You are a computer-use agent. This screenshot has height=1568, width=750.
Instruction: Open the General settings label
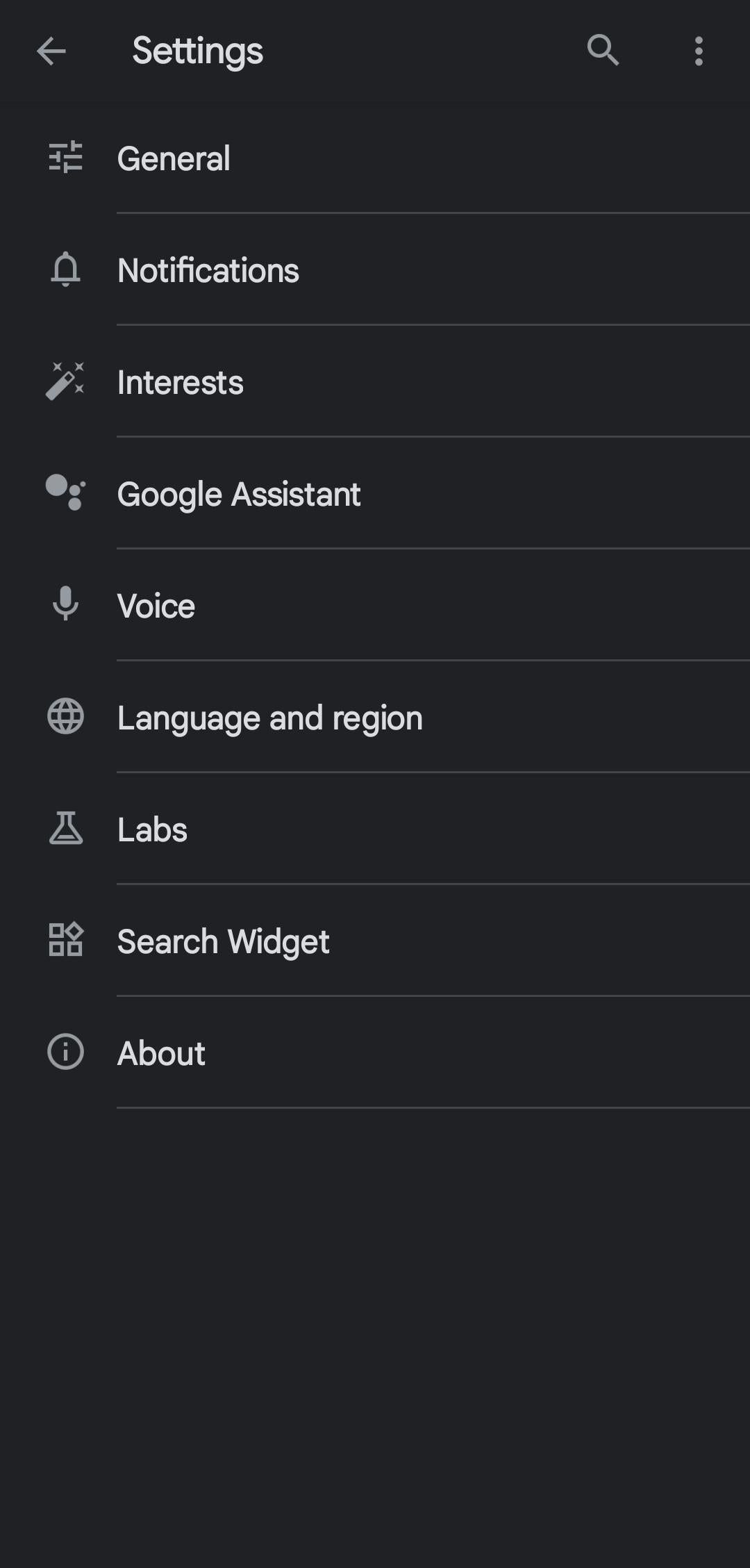tap(174, 159)
